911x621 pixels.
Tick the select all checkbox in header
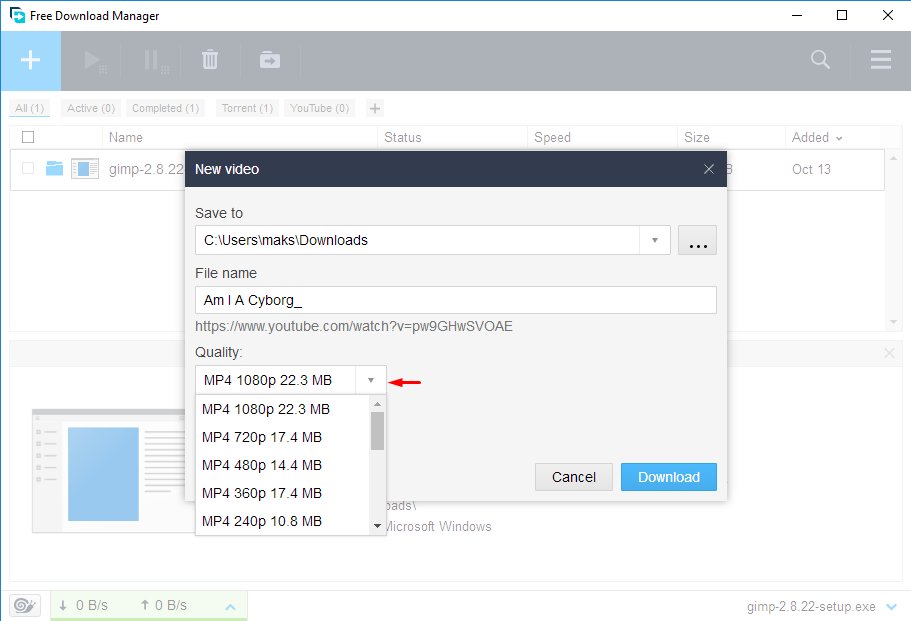(x=28, y=137)
